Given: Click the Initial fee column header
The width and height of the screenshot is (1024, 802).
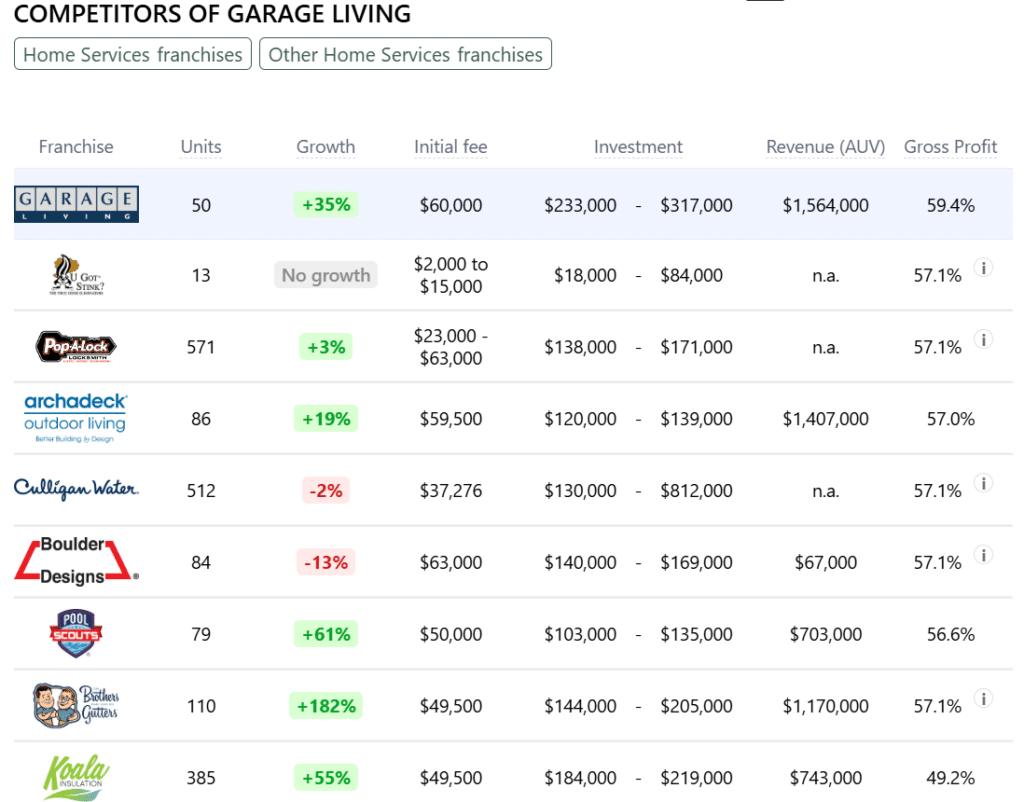Looking at the screenshot, I should click(451, 147).
